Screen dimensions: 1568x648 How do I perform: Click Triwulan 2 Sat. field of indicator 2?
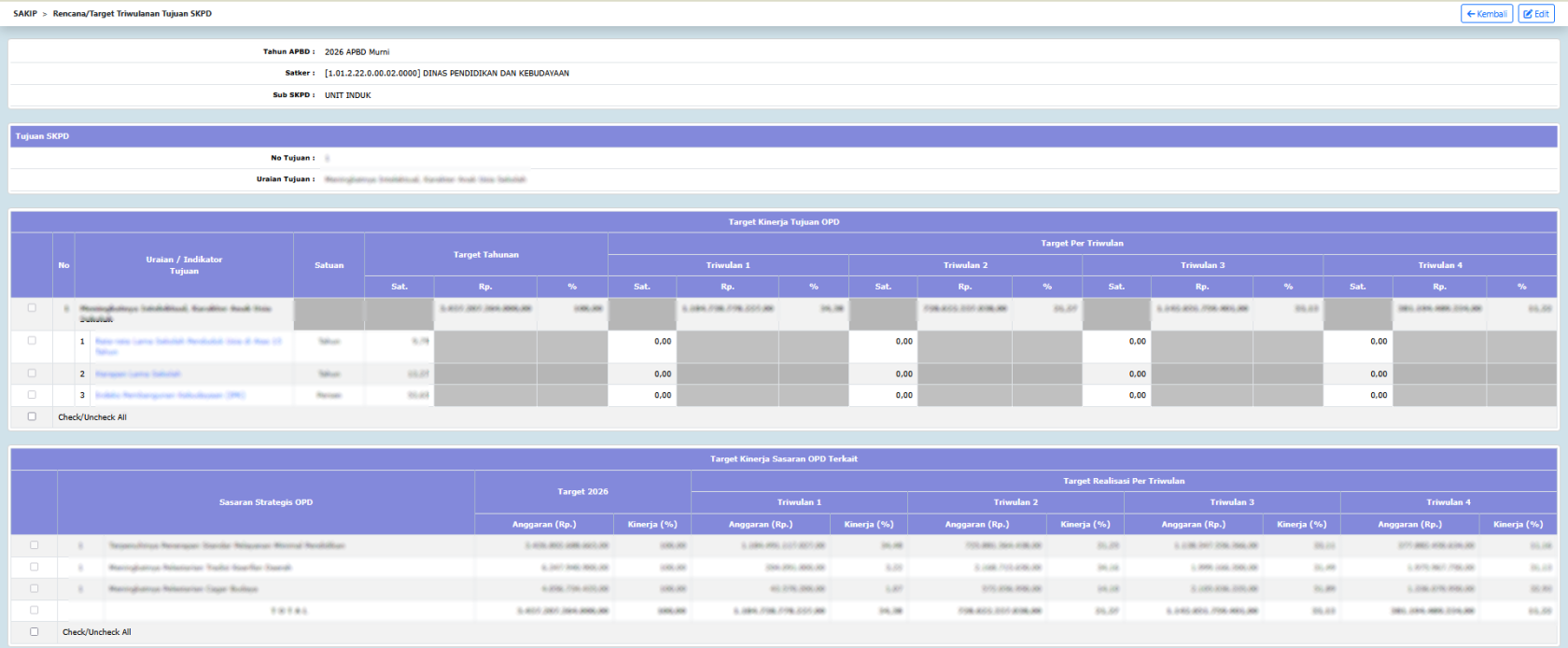click(x=883, y=373)
